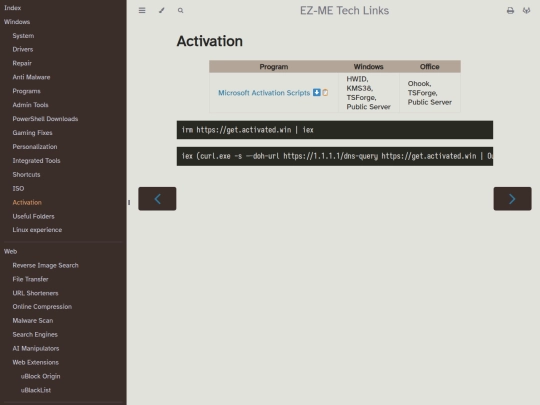Open the Gaming Fixes page
The width and height of the screenshot is (540, 405).
coord(32,133)
